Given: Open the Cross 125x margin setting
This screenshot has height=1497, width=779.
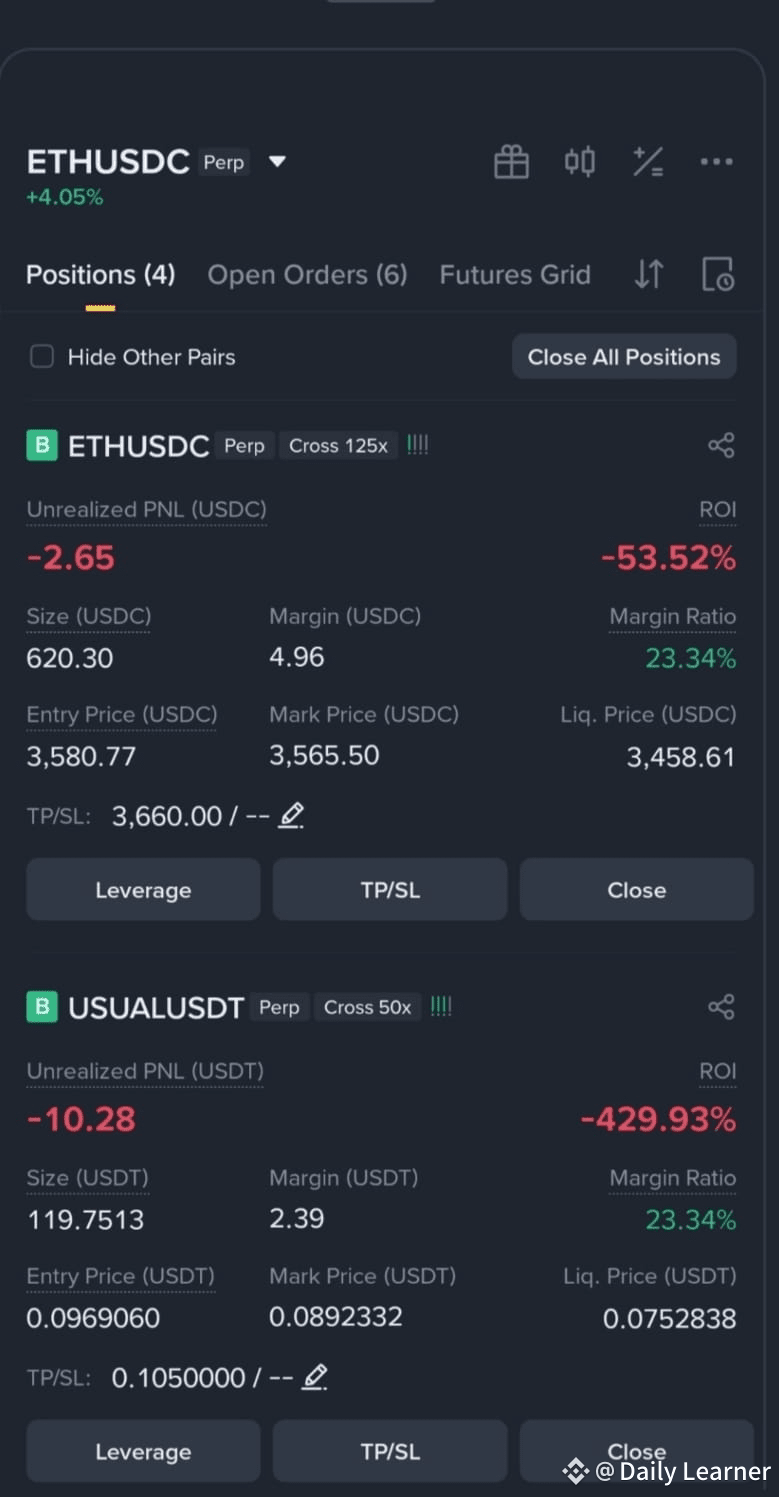Looking at the screenshot, I should pos(338,446).
